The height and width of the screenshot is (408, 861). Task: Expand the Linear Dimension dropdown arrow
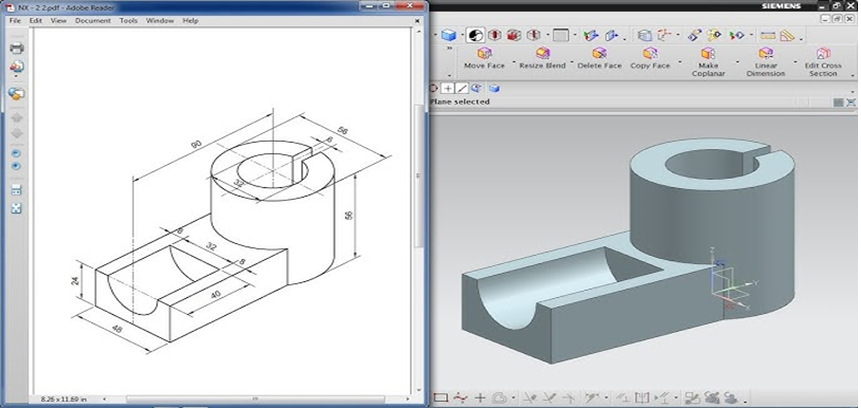point(795,60)
